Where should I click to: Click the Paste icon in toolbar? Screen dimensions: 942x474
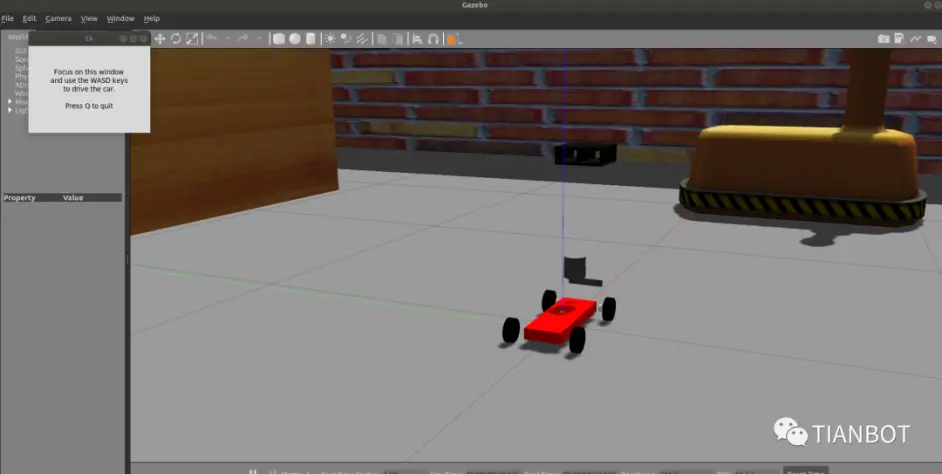tap(398, 39)
